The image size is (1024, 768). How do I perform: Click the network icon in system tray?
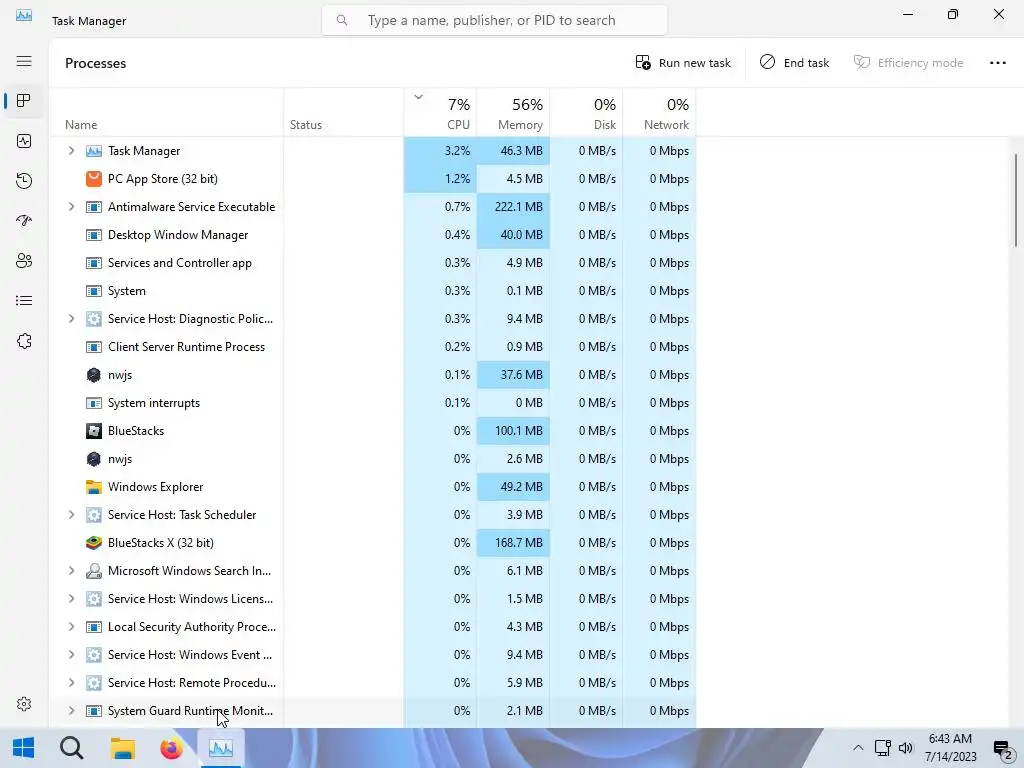click(x=883, y=748)
